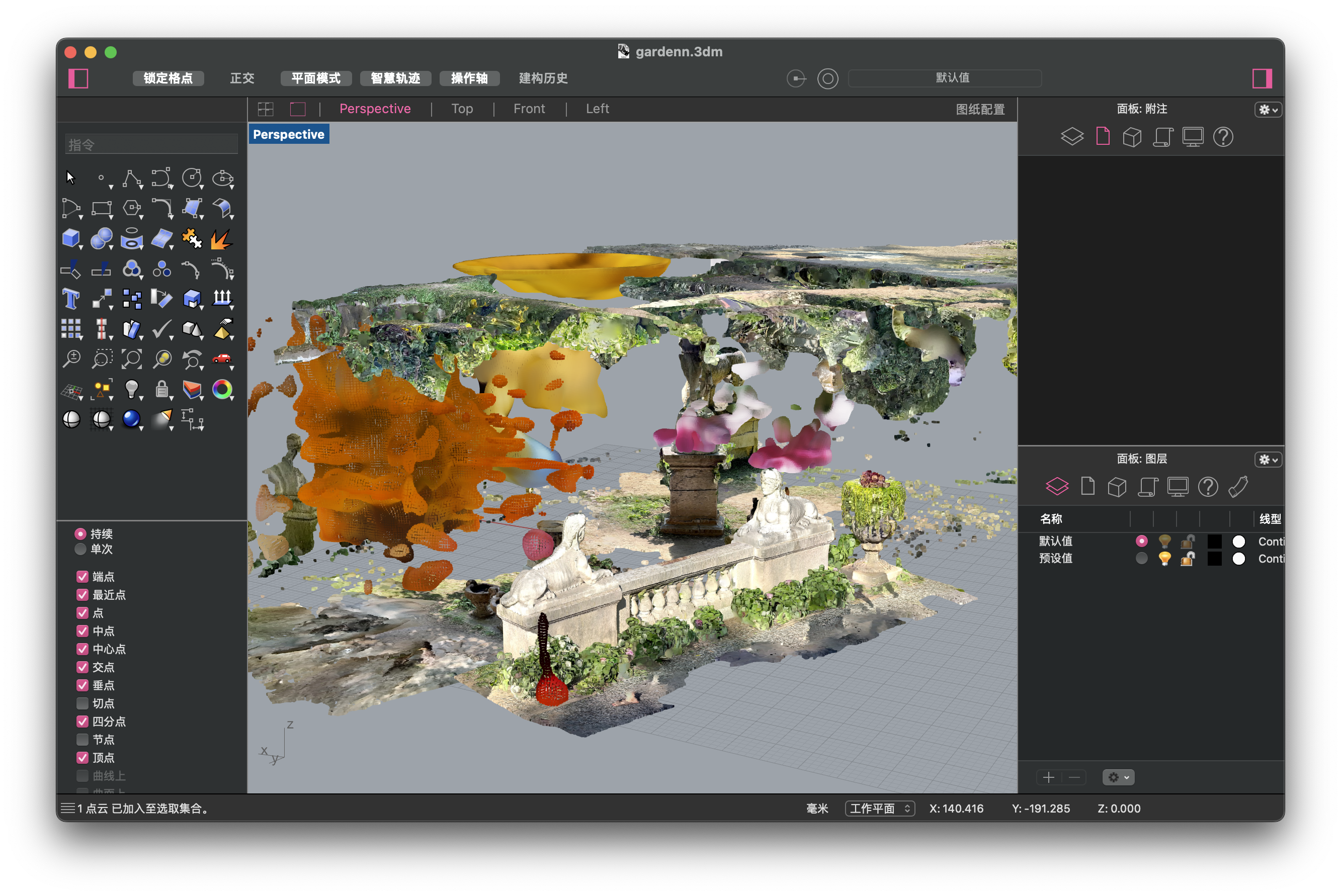The image size is (1341, 896).
Task: Select the Text object tool
Action: pyautogui.click(x=71, y=298)
